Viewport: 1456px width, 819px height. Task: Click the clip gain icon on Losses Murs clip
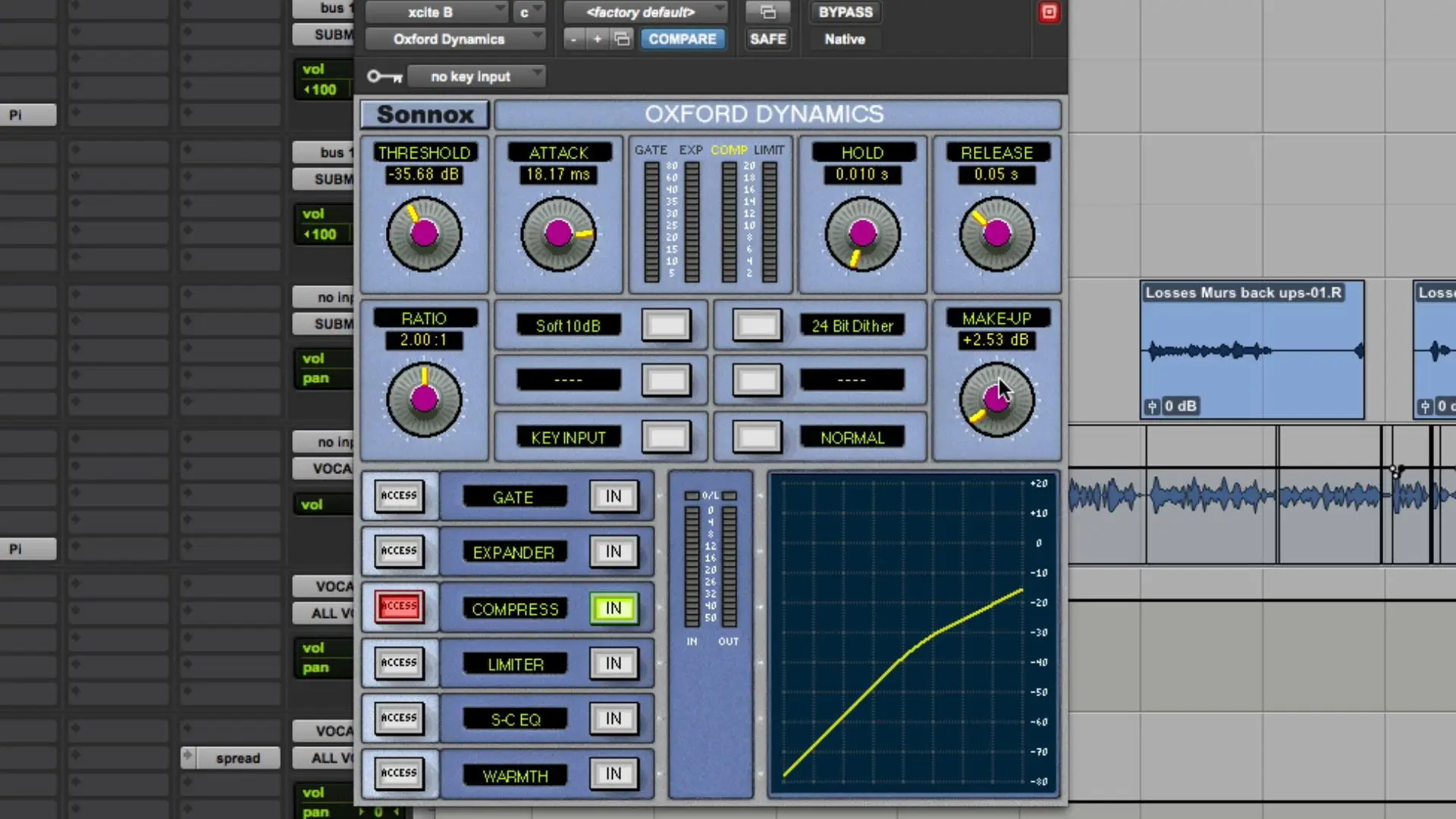coord(1152,406)
